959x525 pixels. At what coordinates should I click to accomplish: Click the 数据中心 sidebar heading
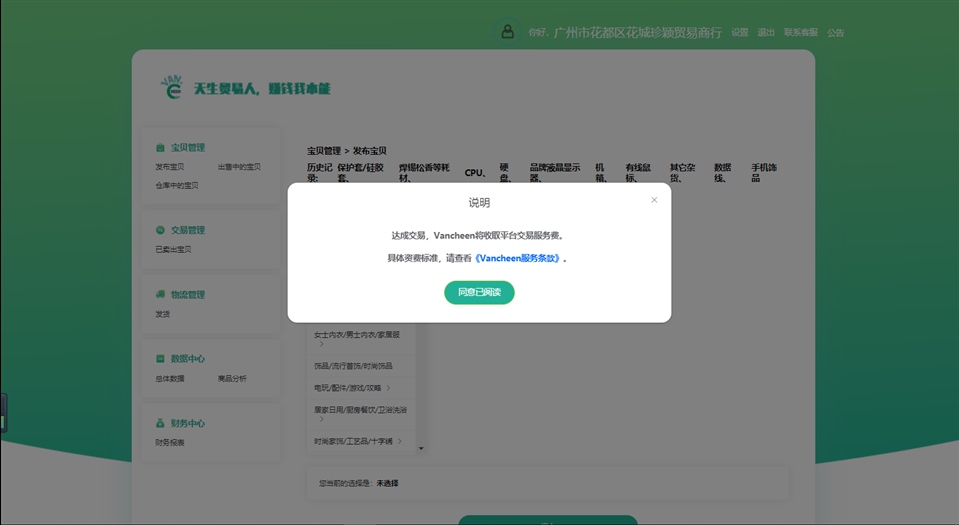pyautogui.click(x=188, y=359)
